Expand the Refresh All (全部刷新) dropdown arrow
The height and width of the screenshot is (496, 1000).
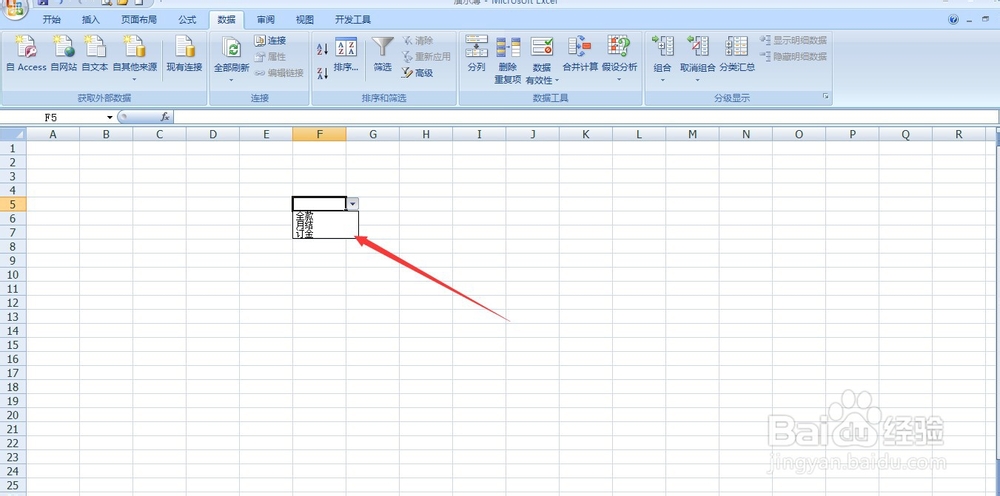point(231,80)
